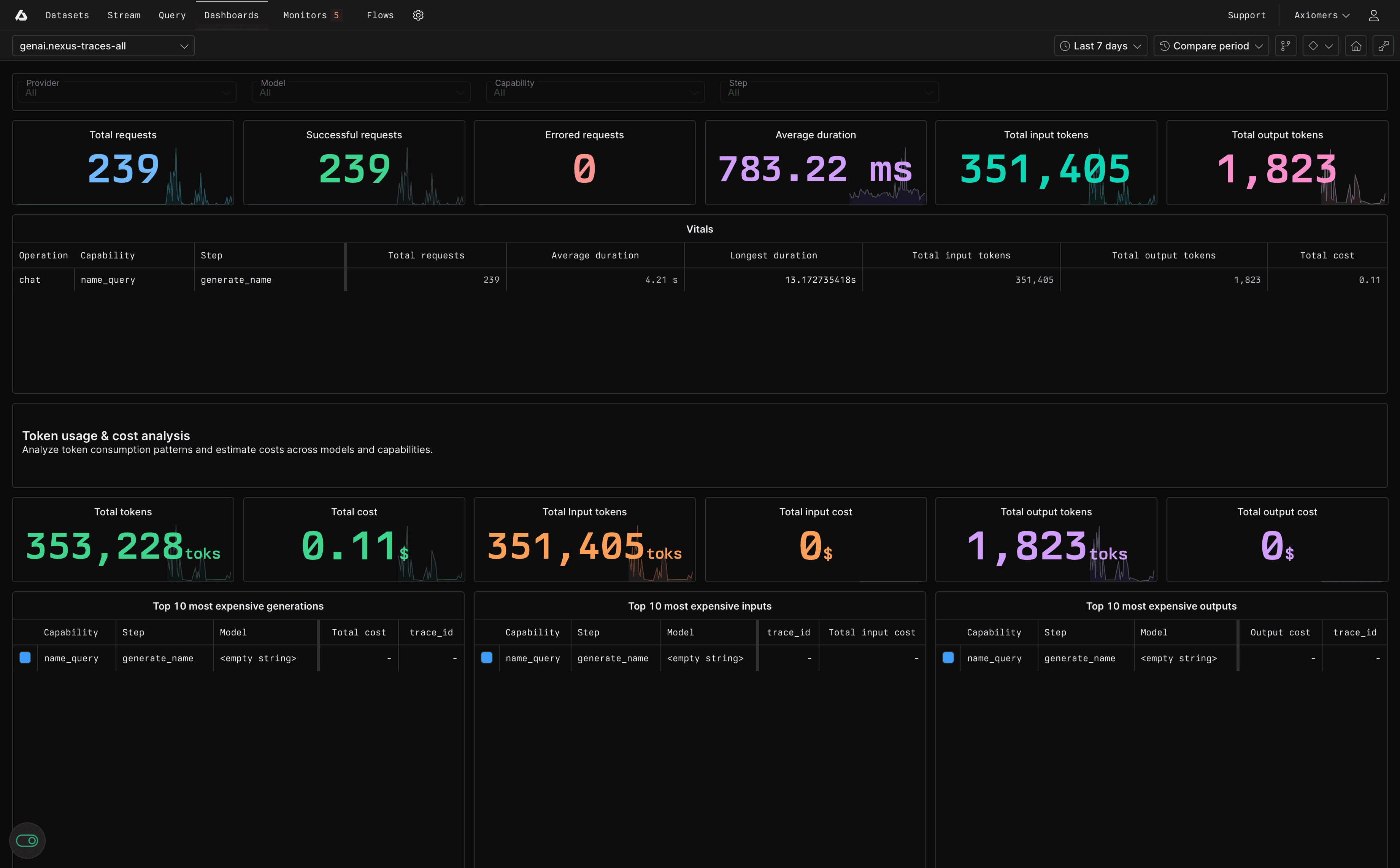Enter fullscreen with the expand arrows icon
The image size is (1400, 868).
tap(1383, 46)
